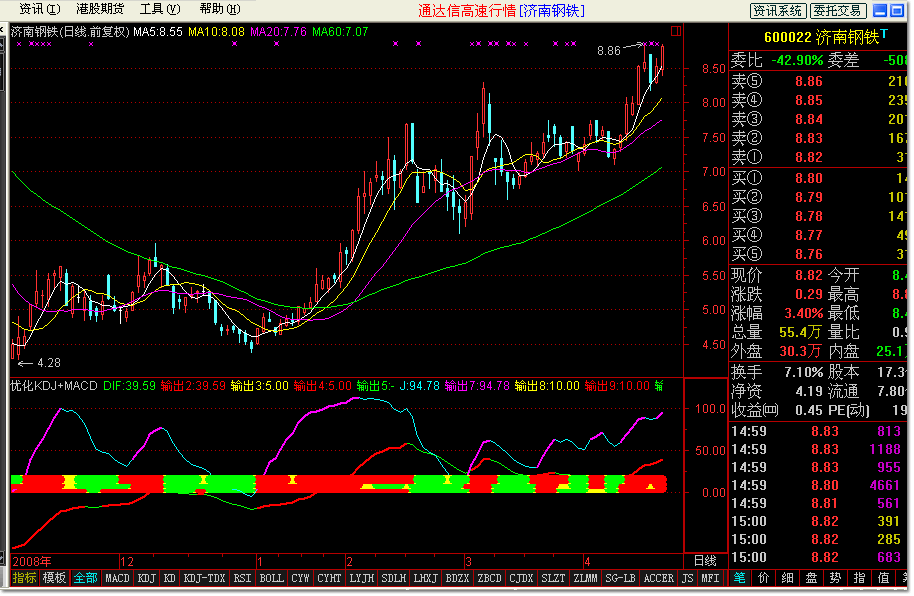Click the MA10:8.08 label
The height and width of the screenshot is (596, 914).
click(x=216, y=31)
